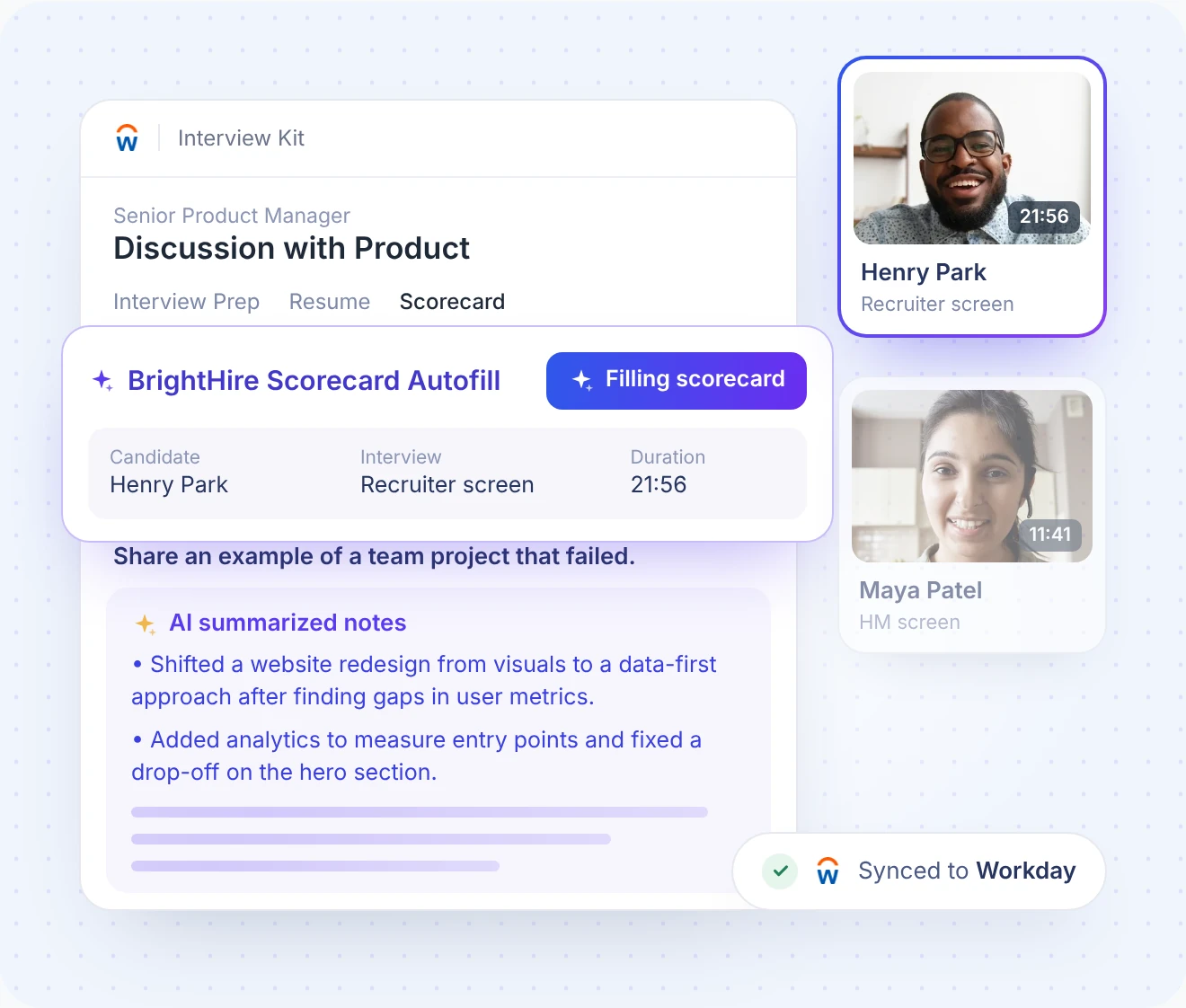Click the HM screen label under Maya Patel
The image size is (1186, 1008).
909,623
